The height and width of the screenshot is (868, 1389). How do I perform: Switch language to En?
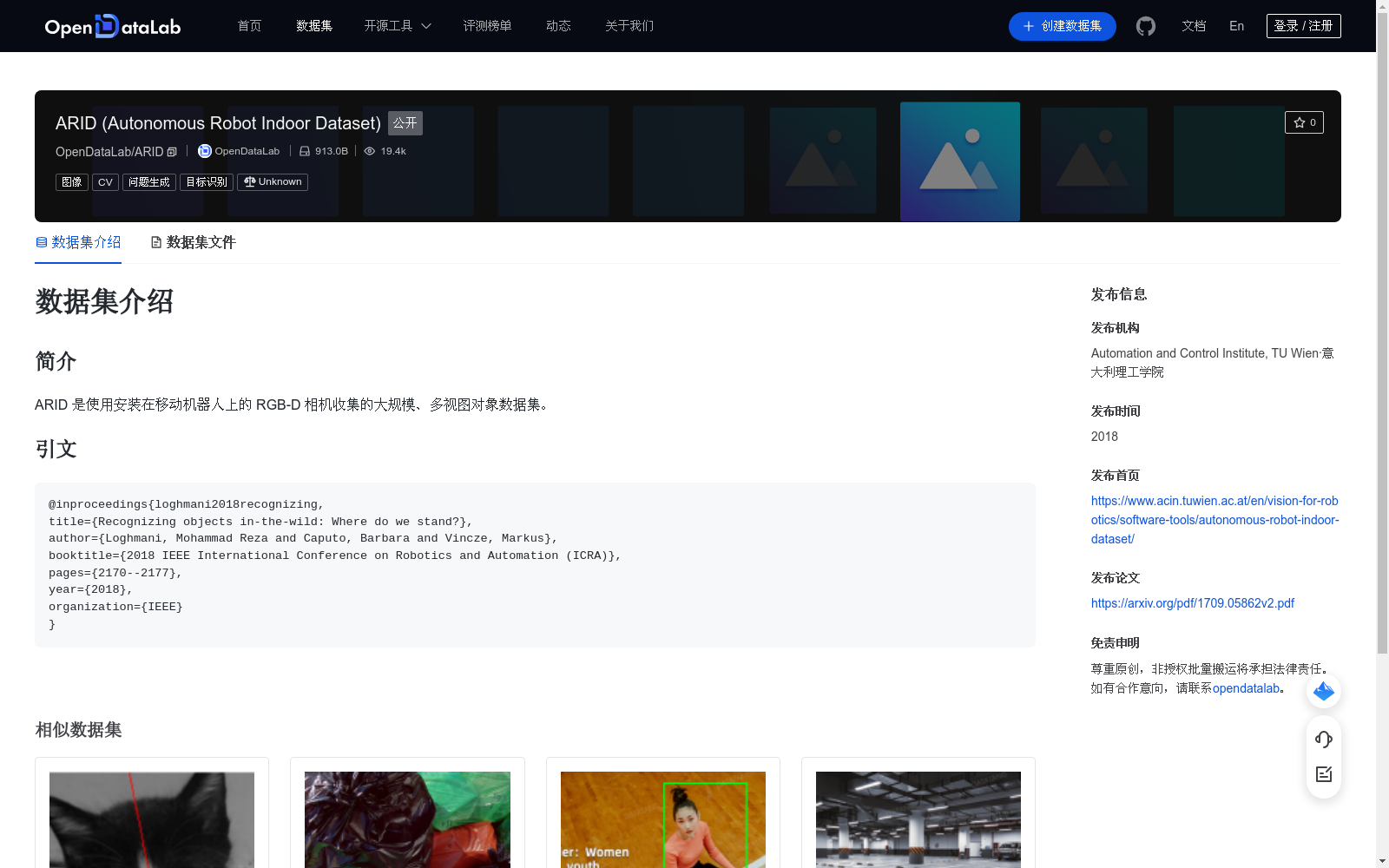point(1237,26)
